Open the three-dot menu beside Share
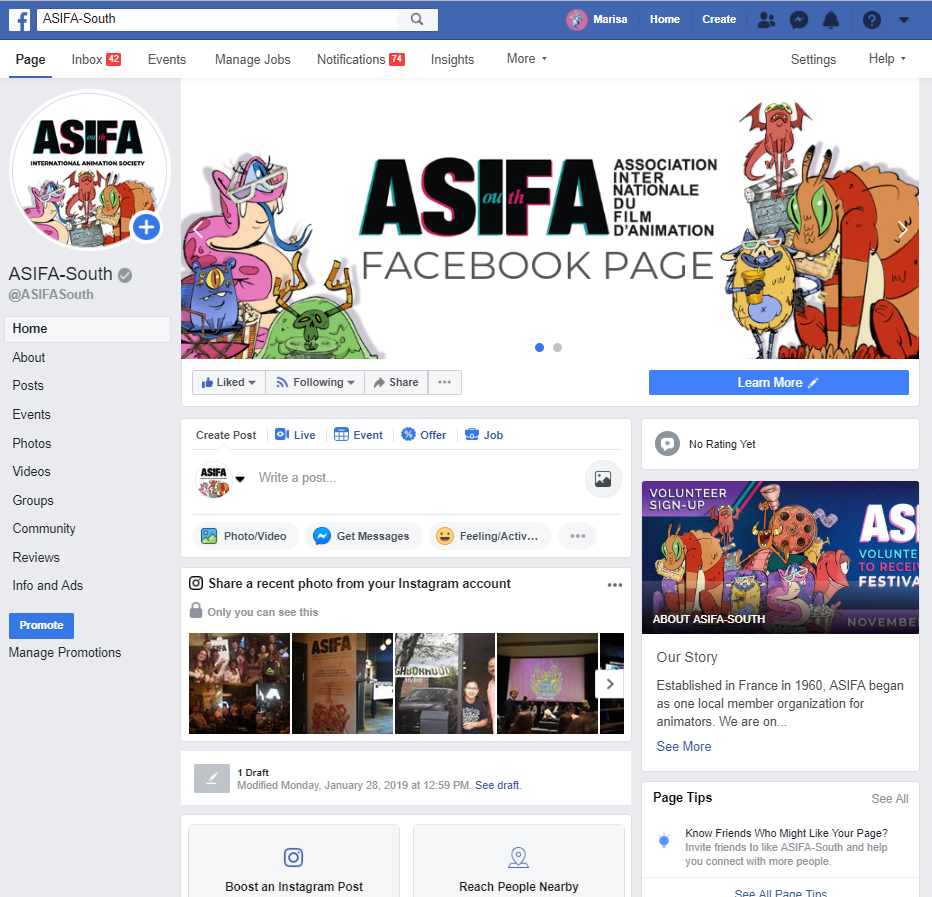This screenshot has width=932, height=897. [445, 382]
